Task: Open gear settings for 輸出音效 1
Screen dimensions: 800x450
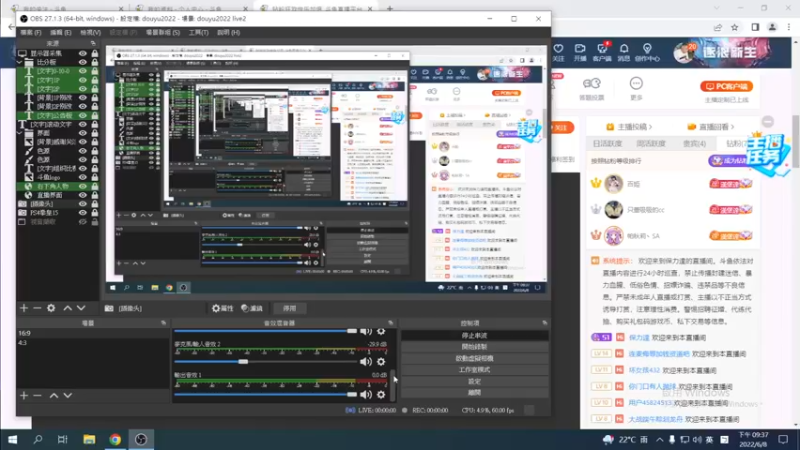Action: (x=381, y=394)
